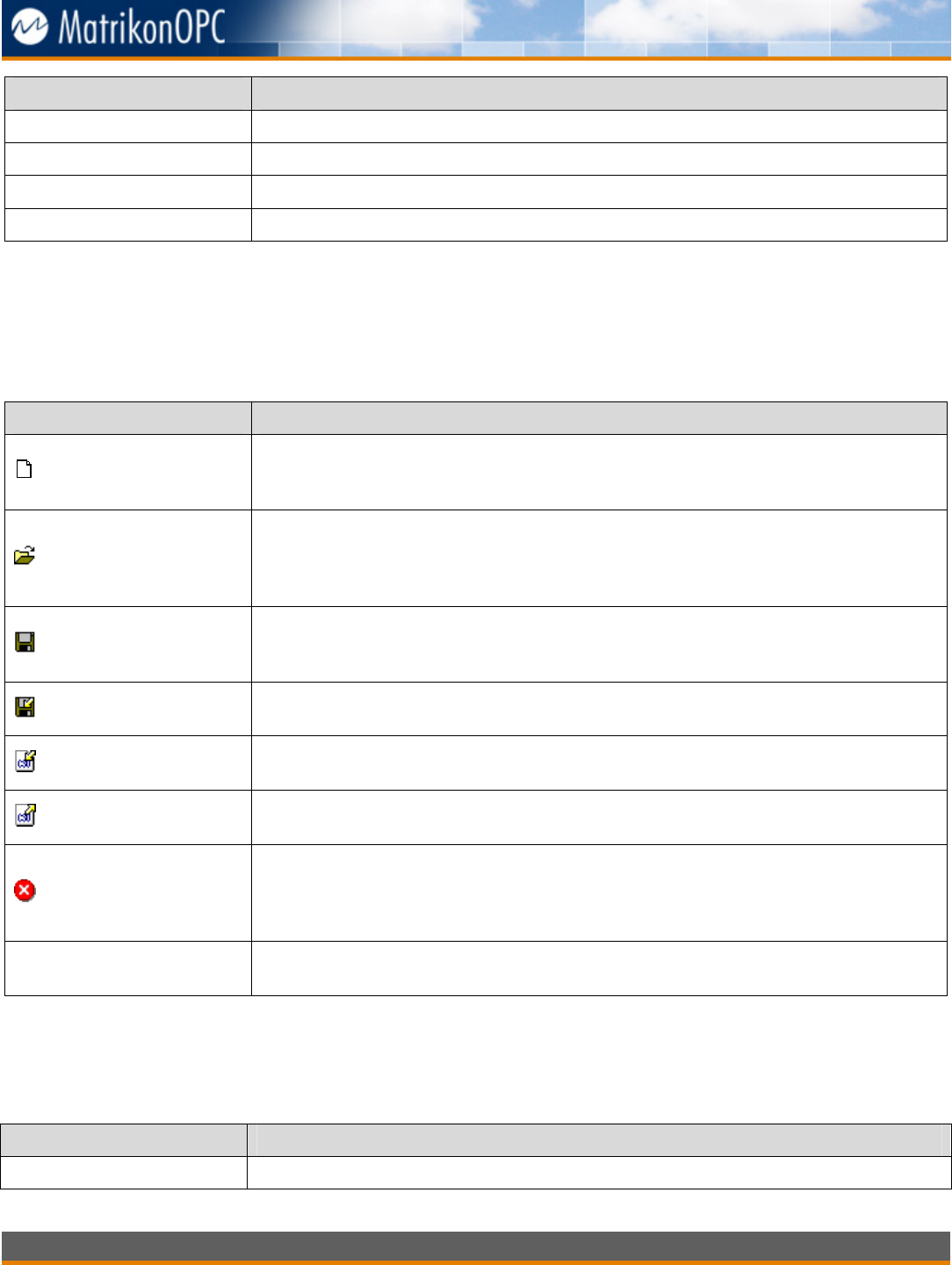
Task: Click the yellow Open folder icon
Action: coord(25,556)
